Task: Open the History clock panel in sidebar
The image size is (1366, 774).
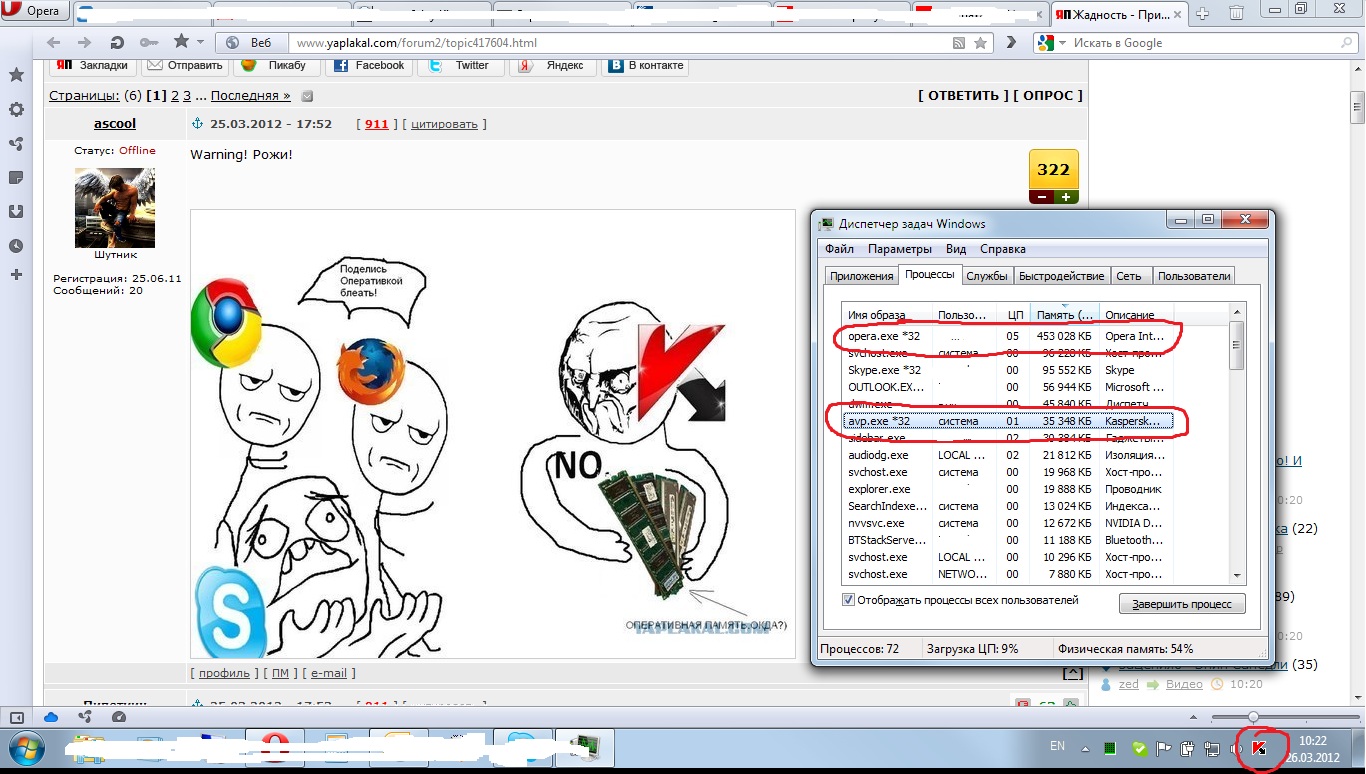Action: pyautogui.click(x=16, y=245)
